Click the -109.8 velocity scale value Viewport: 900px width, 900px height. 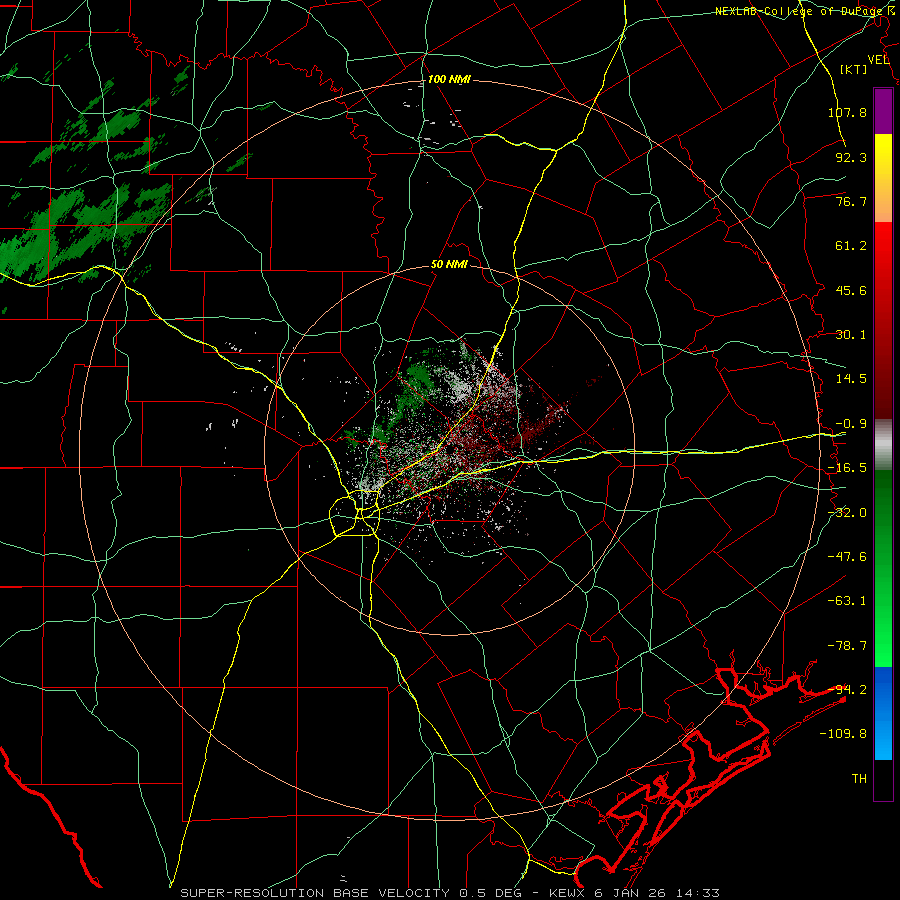[844, 734]
